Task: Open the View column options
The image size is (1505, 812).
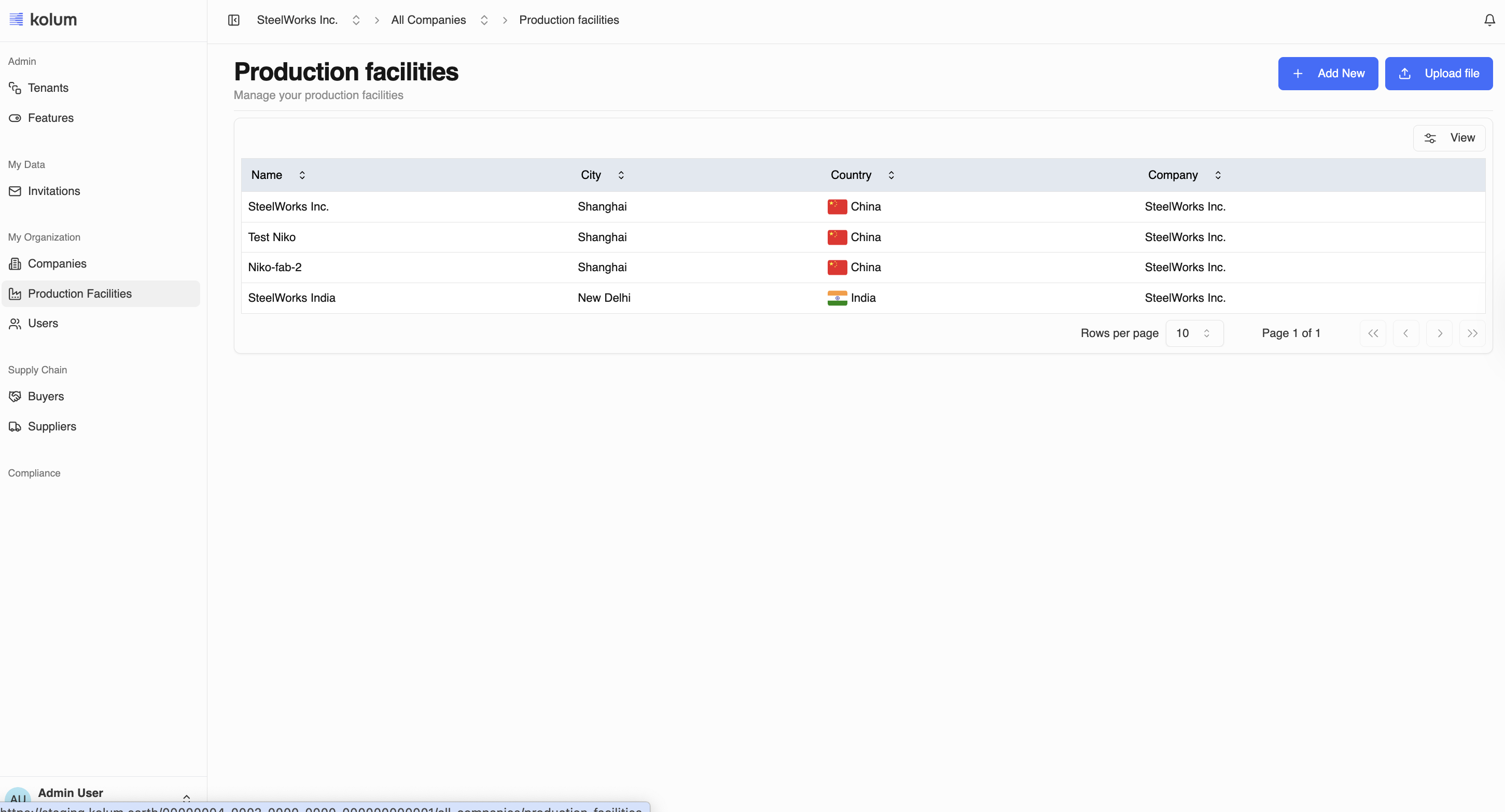Action: (x=1449, y=138)
